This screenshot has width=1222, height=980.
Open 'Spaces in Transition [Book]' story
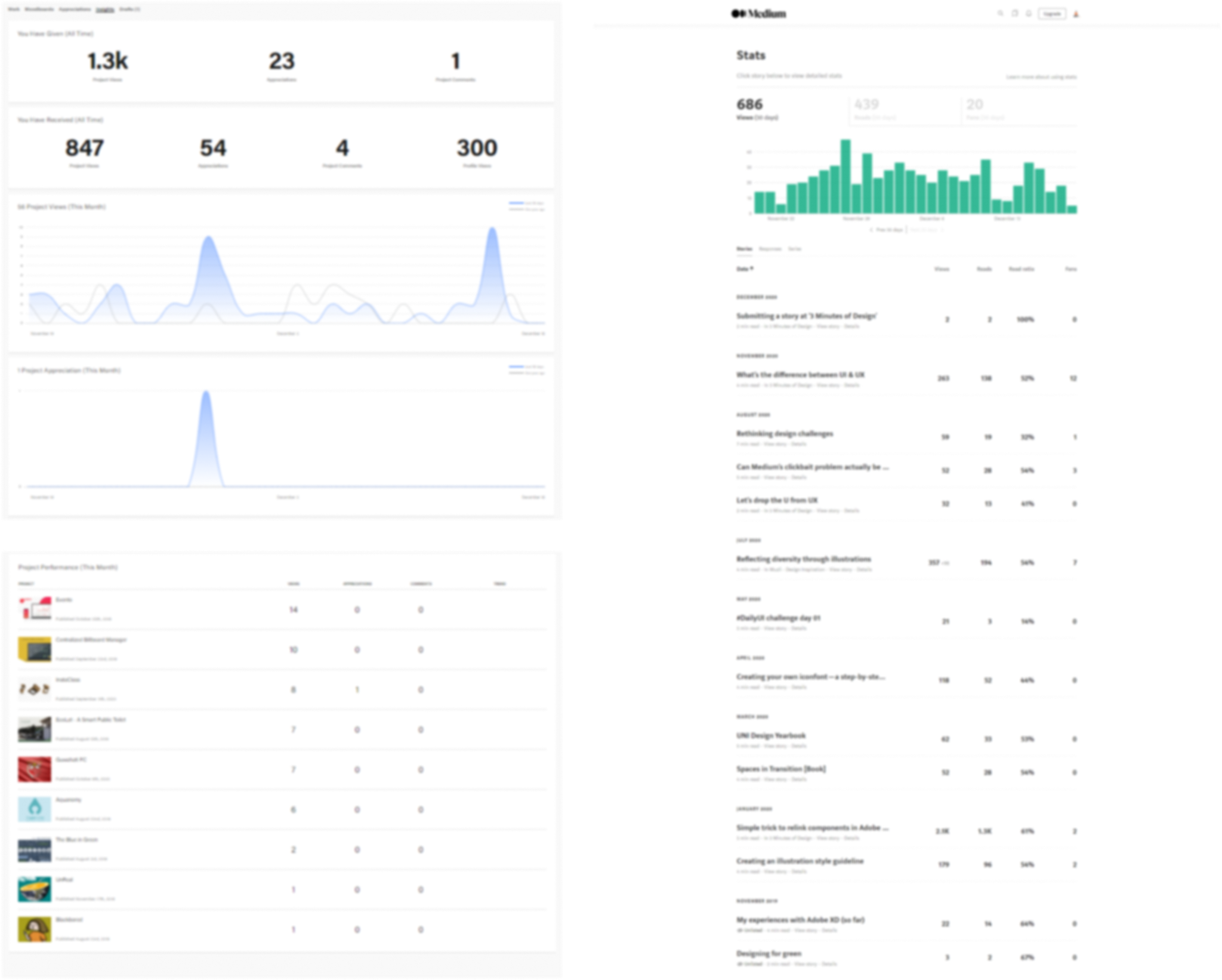pos(781,769)
